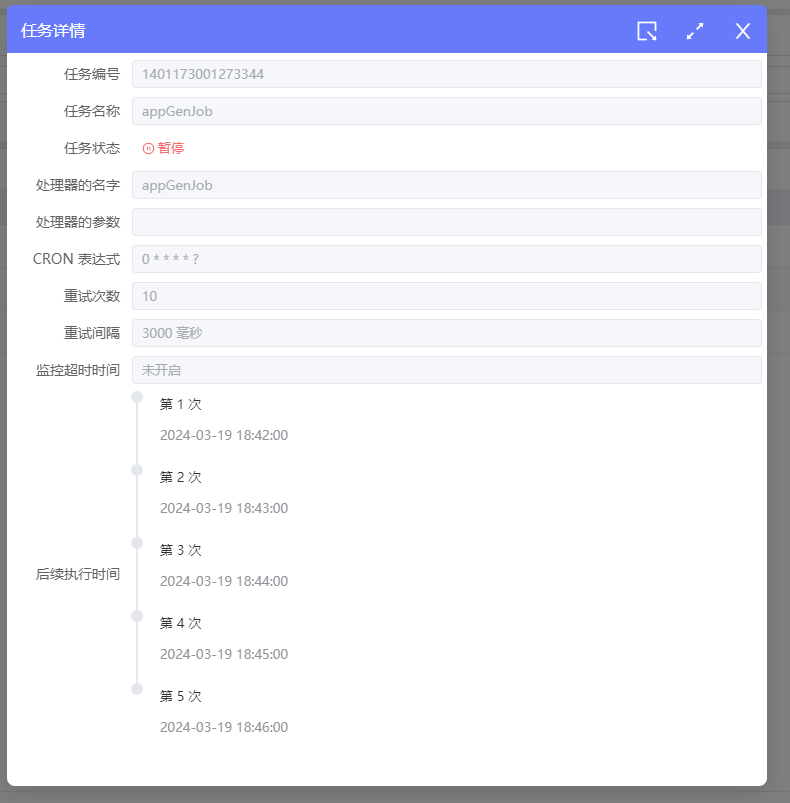The height and width of the screenshot is (803, 790).
Task: Click the CRON 表达式 label
Action: pos(76,259)
